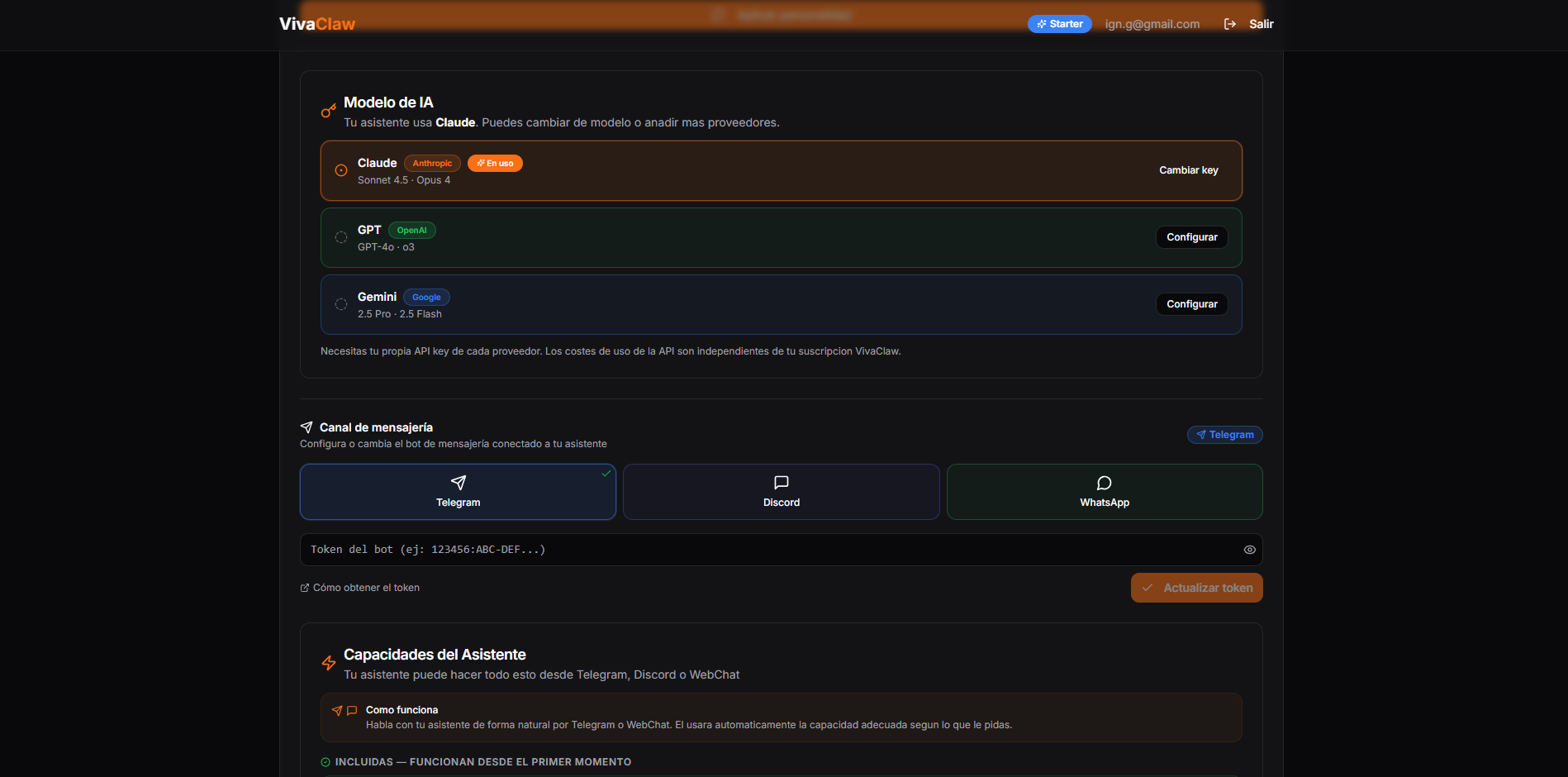Click the Modelo de IA heading

click(x=388, y=102)
